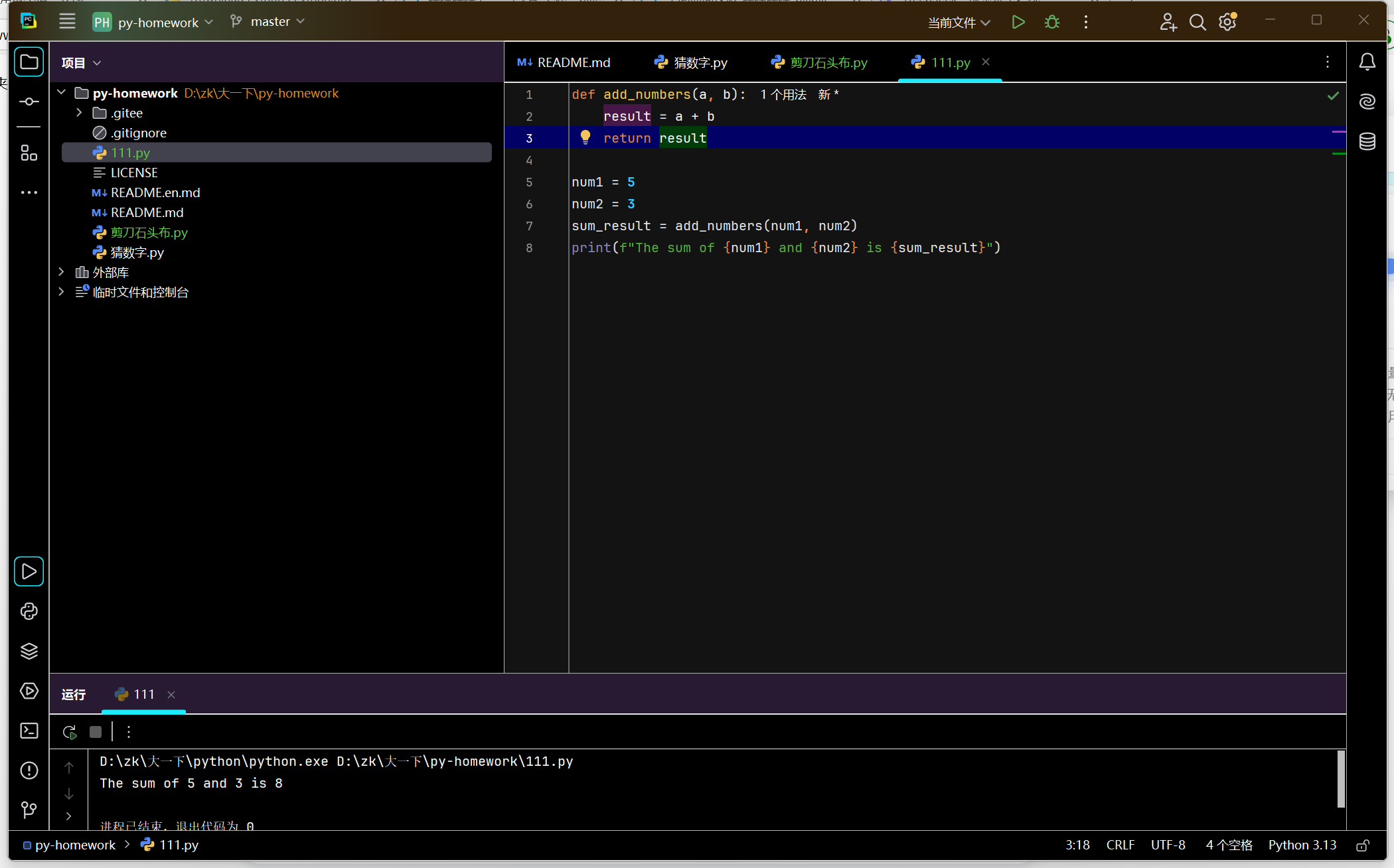
Task: Start debugging with the bug icon
Action: (1052, 22)
